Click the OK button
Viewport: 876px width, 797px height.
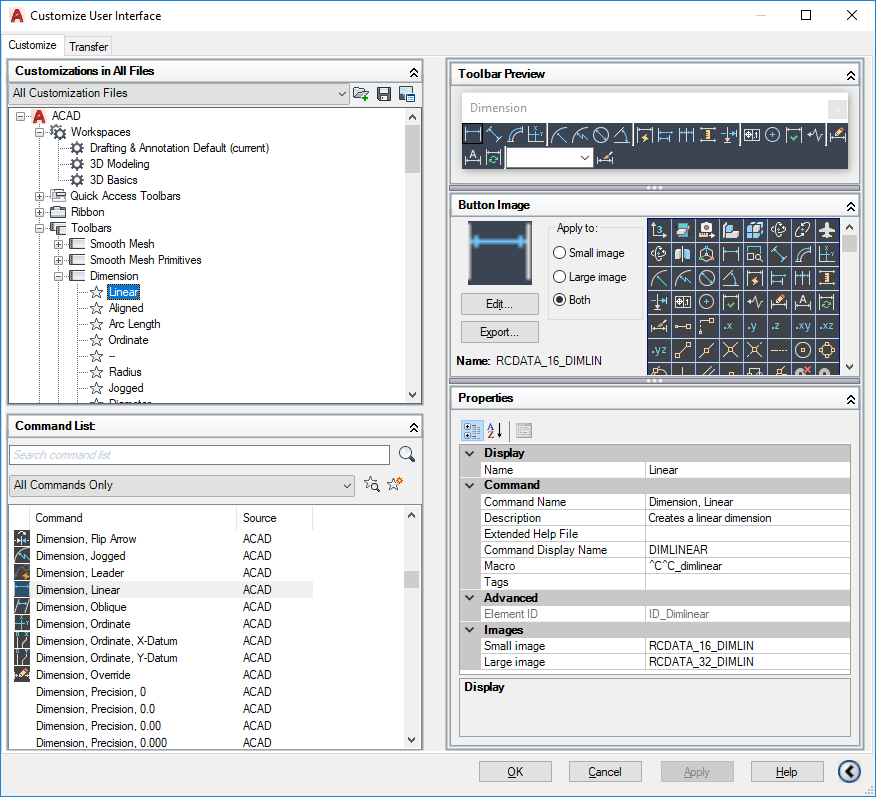coord(515,771)
